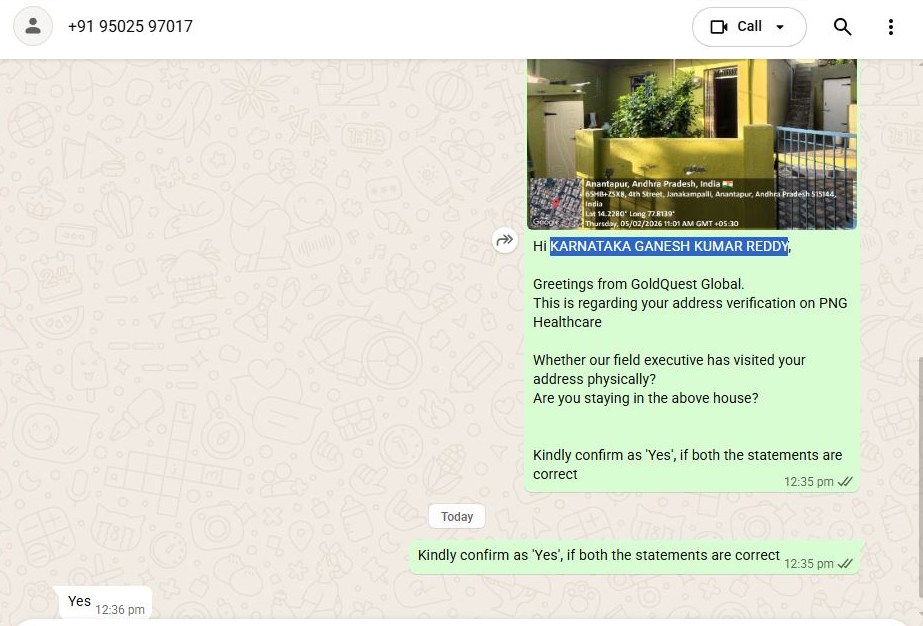Click the Call button label
This screenshot has height=626, width=923.
pyautogui.click(x=749, y=27)
